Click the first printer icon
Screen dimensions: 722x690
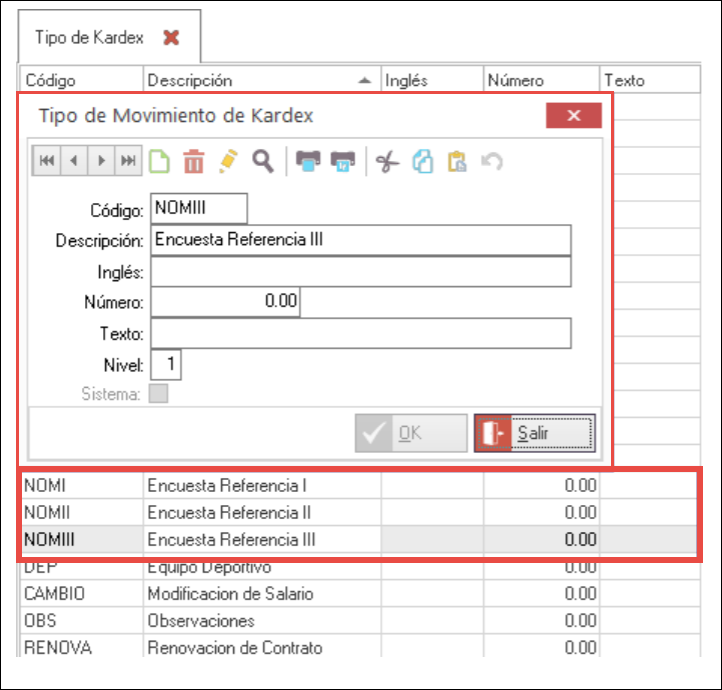pos(308,161)
